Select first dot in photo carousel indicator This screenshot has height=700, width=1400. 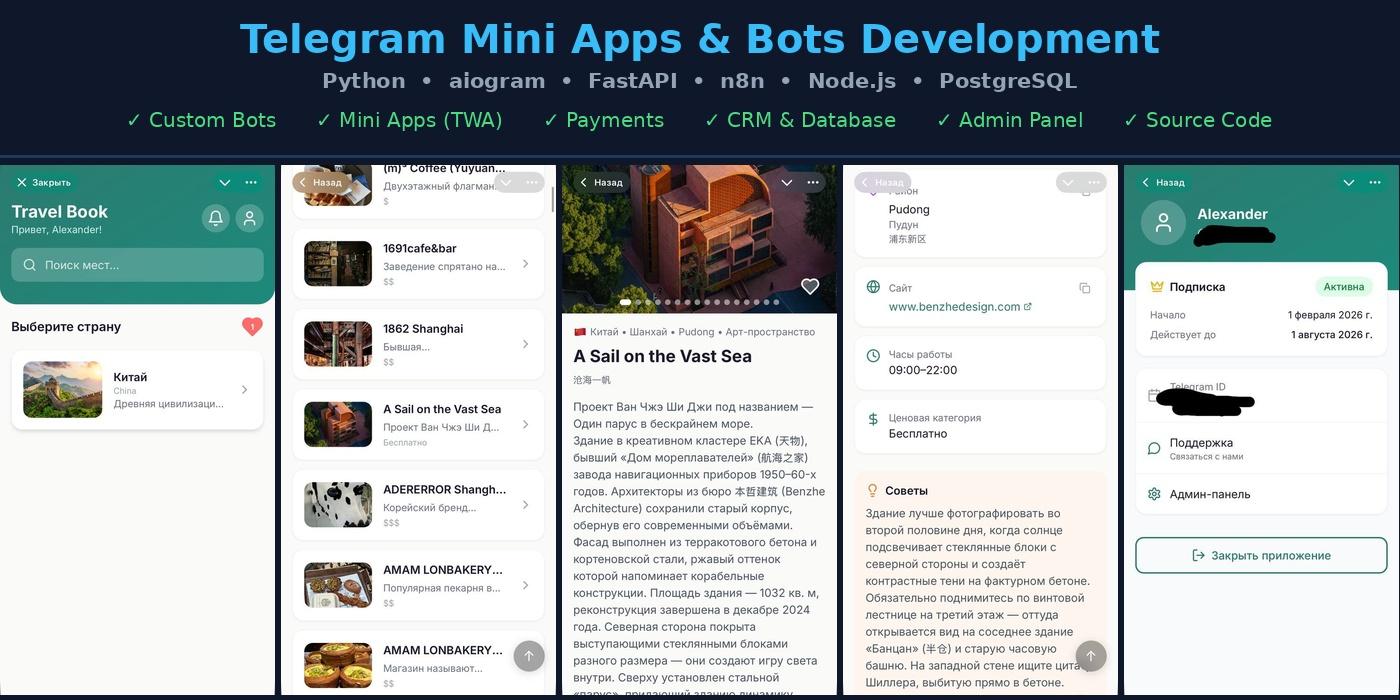[626, 302]
